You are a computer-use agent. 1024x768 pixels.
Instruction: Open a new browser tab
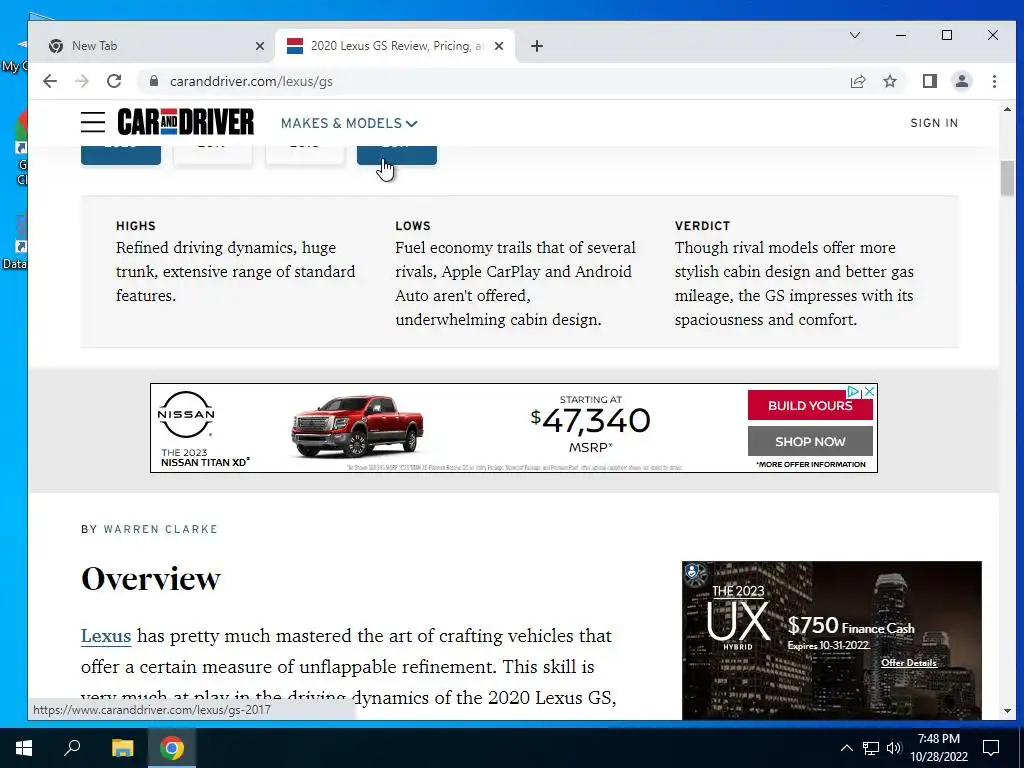click(537, 46)
